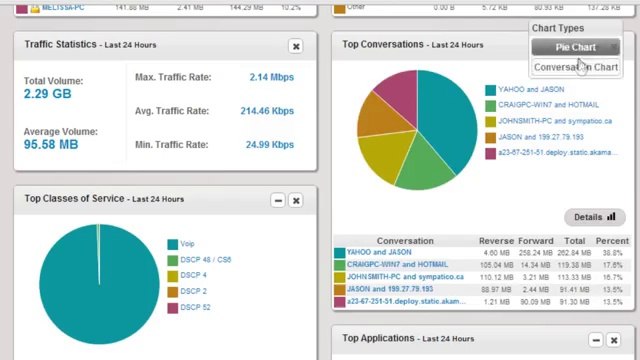Open Details for Top Conversations
640x360 pixels.
click(595, 217)
